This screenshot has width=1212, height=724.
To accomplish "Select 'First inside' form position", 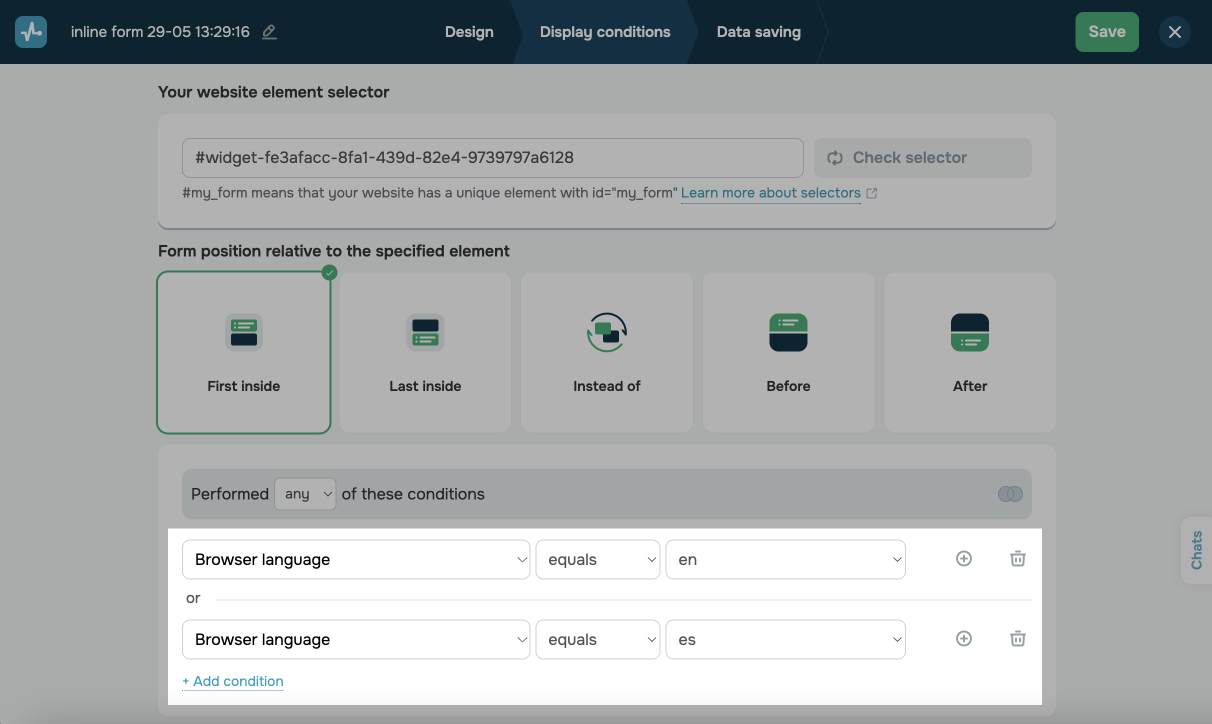I will [x=244, y=353].
